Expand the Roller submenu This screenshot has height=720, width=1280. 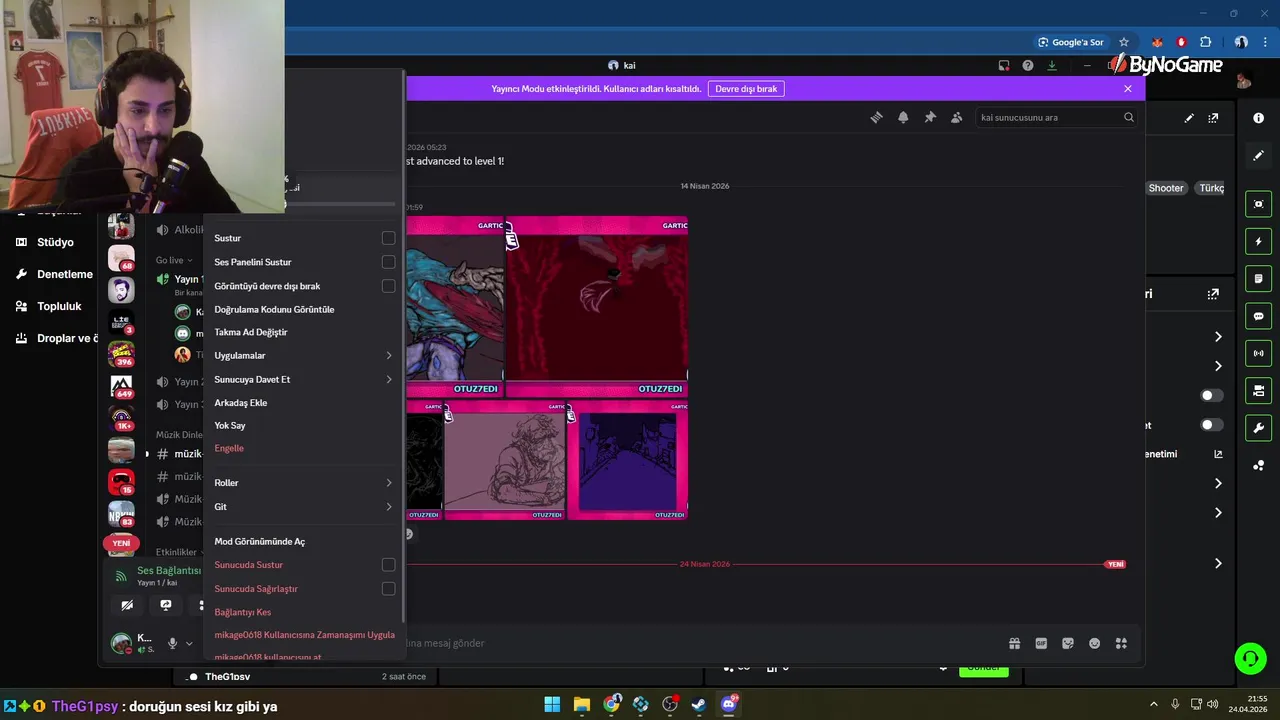click(x=303, y=482)
